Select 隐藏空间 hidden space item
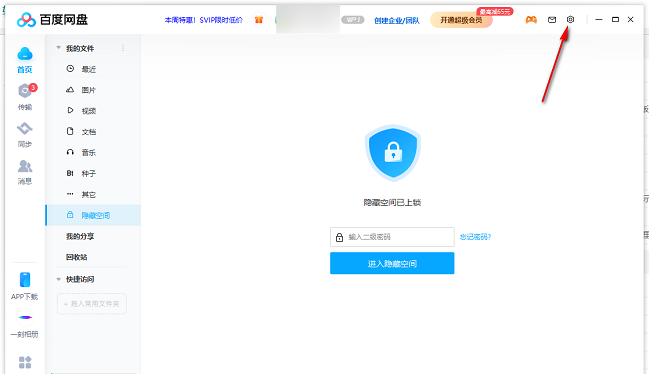This screenshot has height=374, width=650. pyautogui.click(x=93, y=215)
